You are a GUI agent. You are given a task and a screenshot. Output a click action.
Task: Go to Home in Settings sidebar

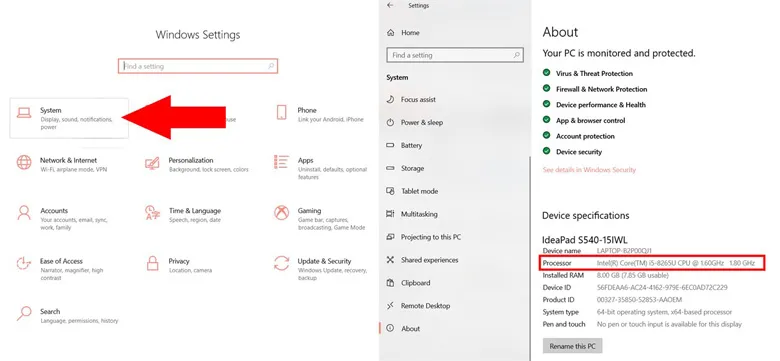(x=410, y=33)
